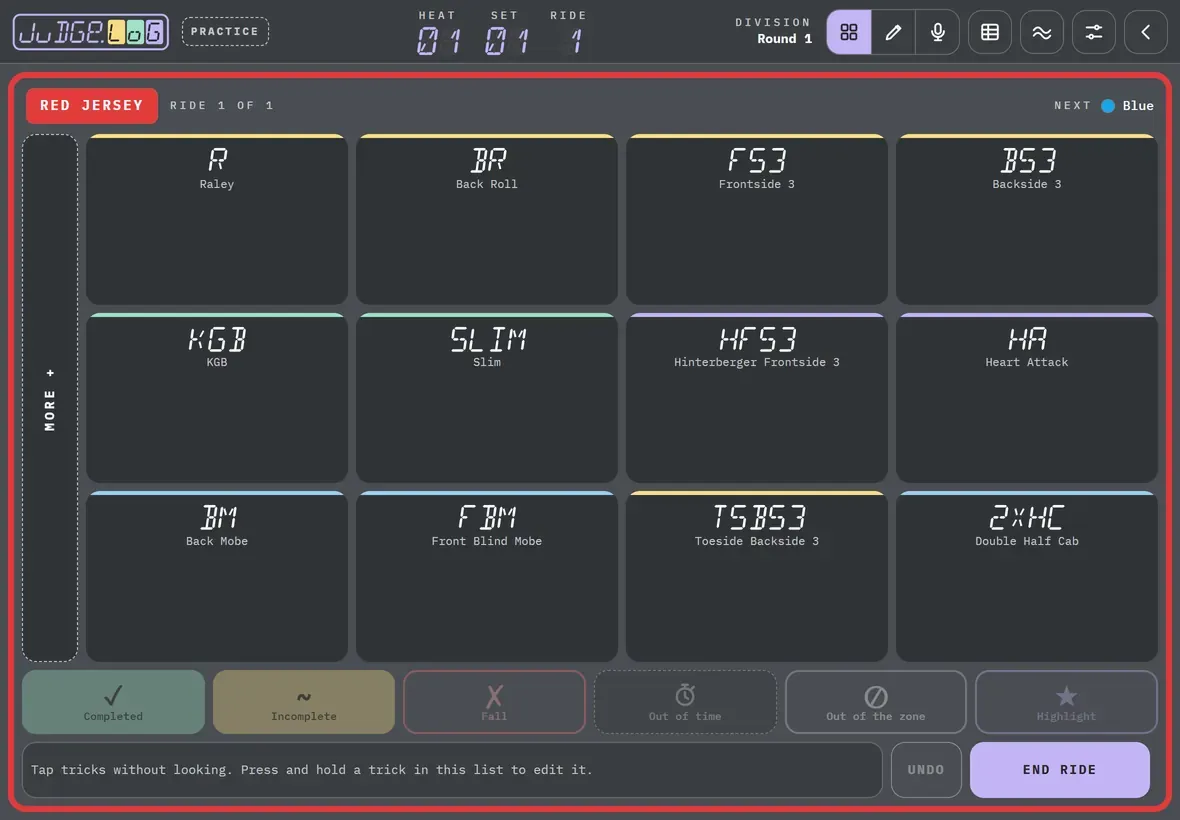Click the JudgeLog logo
The height and width of the screenshot is (820, 1180).
91,32
